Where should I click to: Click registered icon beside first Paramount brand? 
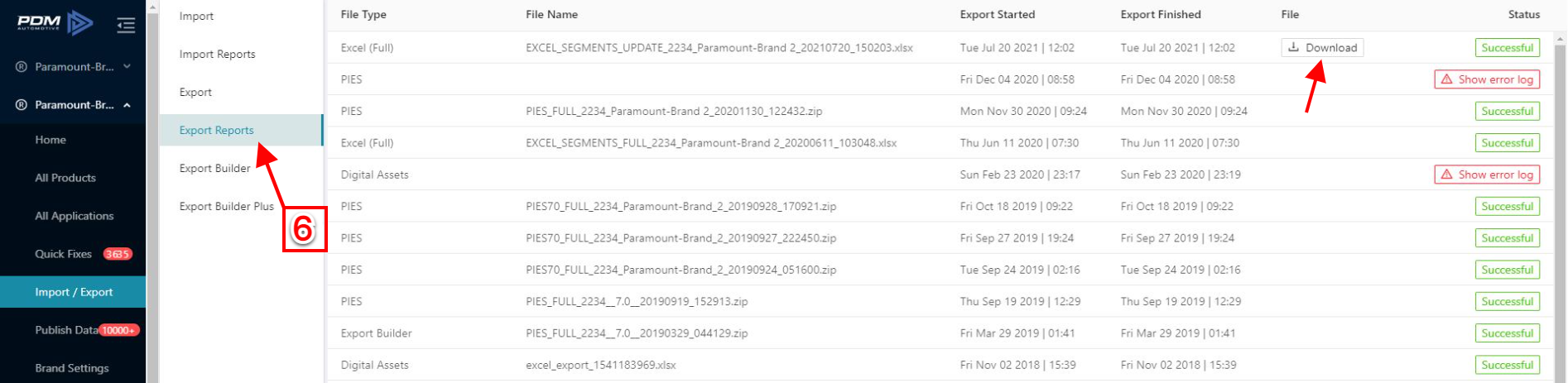point(22,67)
